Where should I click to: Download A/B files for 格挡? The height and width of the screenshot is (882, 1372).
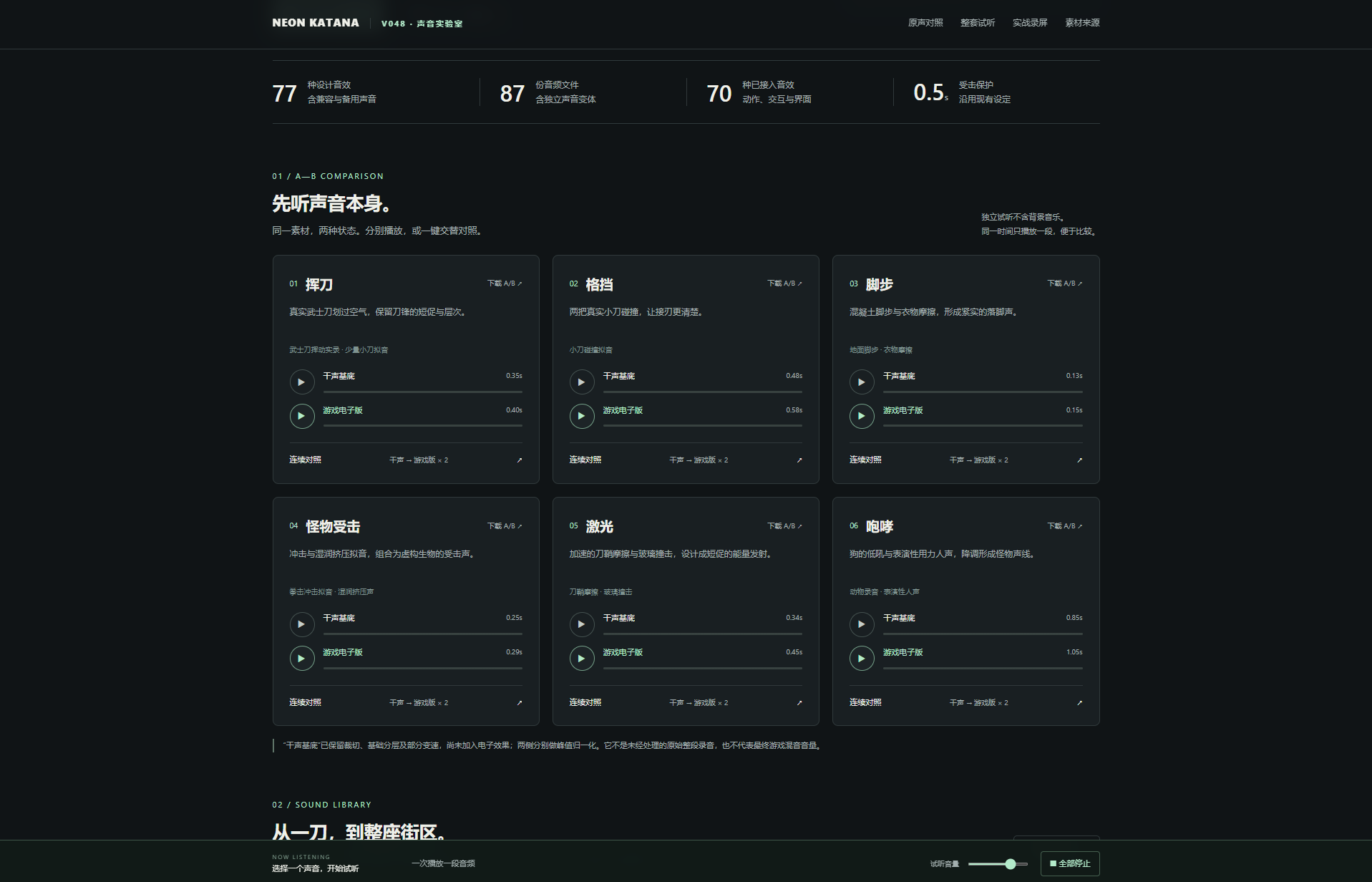click(784, 283)
